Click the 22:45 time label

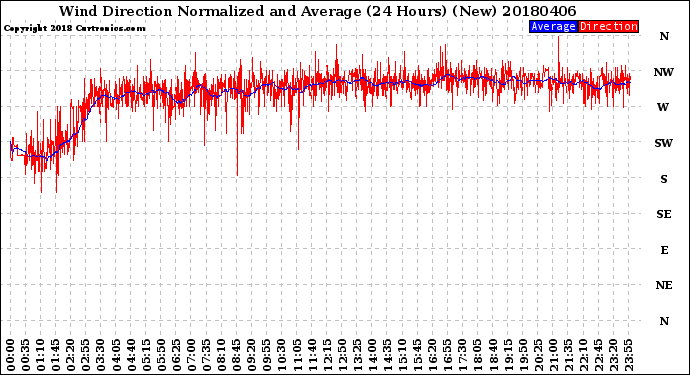click(598, 355)
